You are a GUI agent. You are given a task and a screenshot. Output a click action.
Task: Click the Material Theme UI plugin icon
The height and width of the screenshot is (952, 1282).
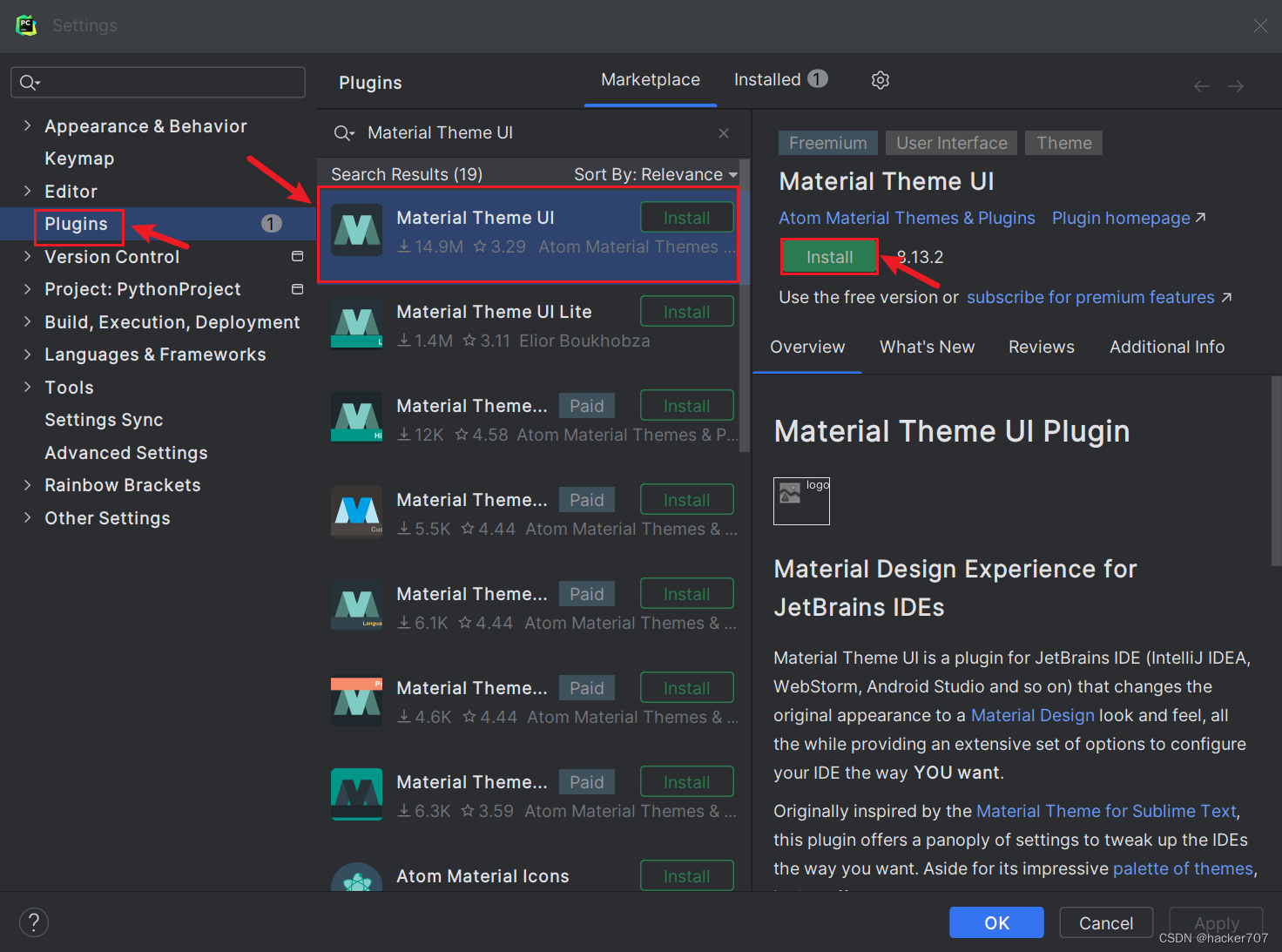357,230
